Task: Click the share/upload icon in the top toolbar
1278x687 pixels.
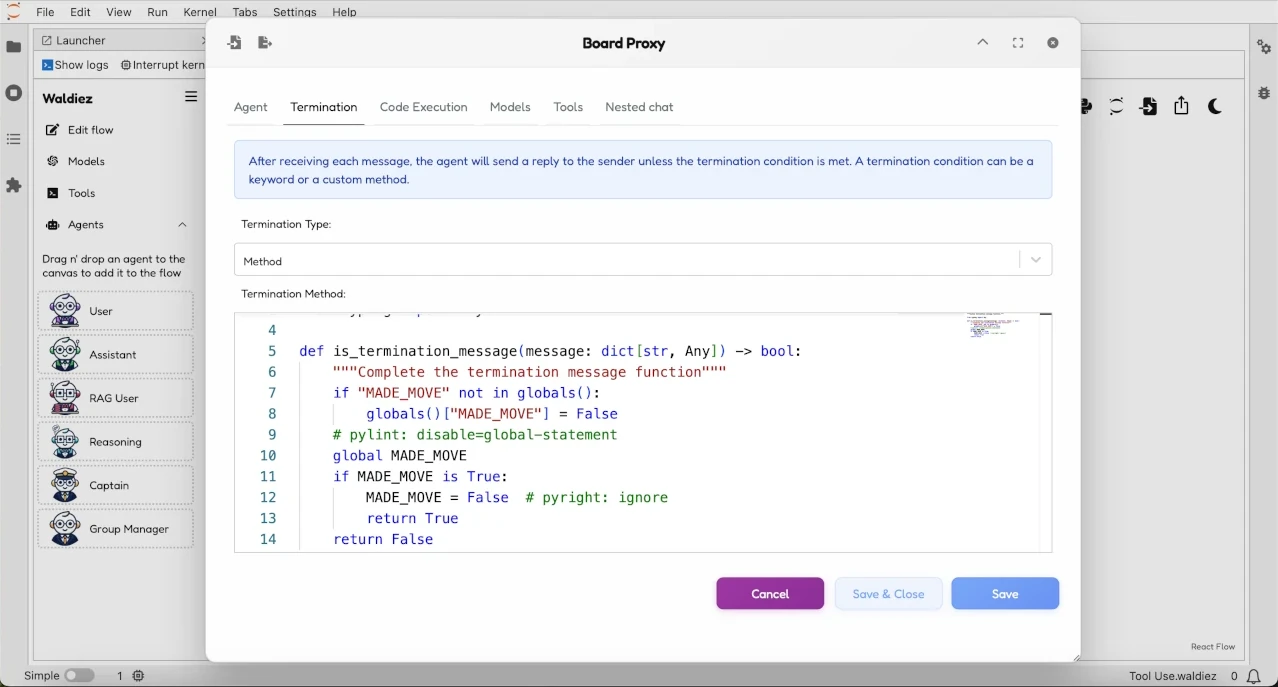Action: [1181, 106]
